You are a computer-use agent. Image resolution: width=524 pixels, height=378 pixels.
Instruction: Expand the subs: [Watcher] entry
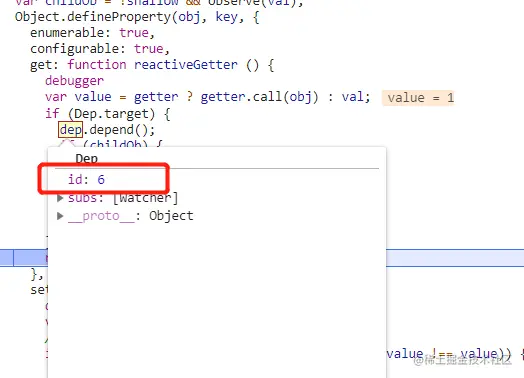coord(60,198)
